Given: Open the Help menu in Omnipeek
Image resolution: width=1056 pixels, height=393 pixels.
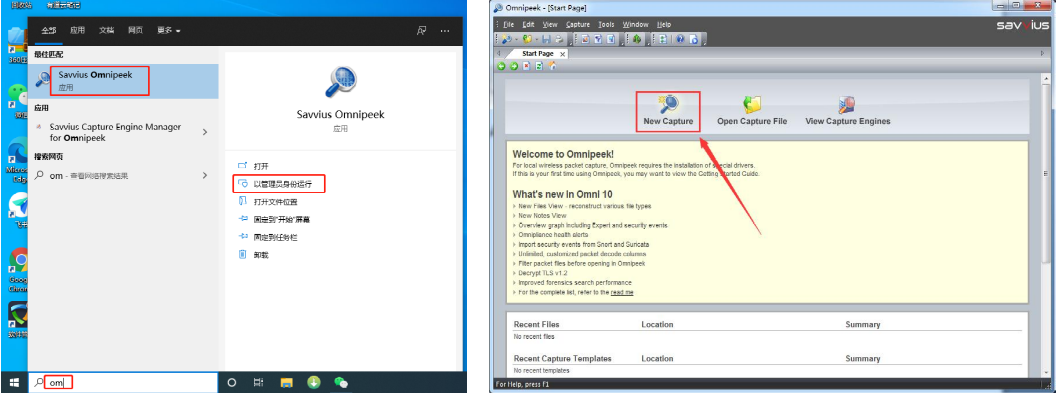Looking at the screenshot, I should click(x=663, y=24).
